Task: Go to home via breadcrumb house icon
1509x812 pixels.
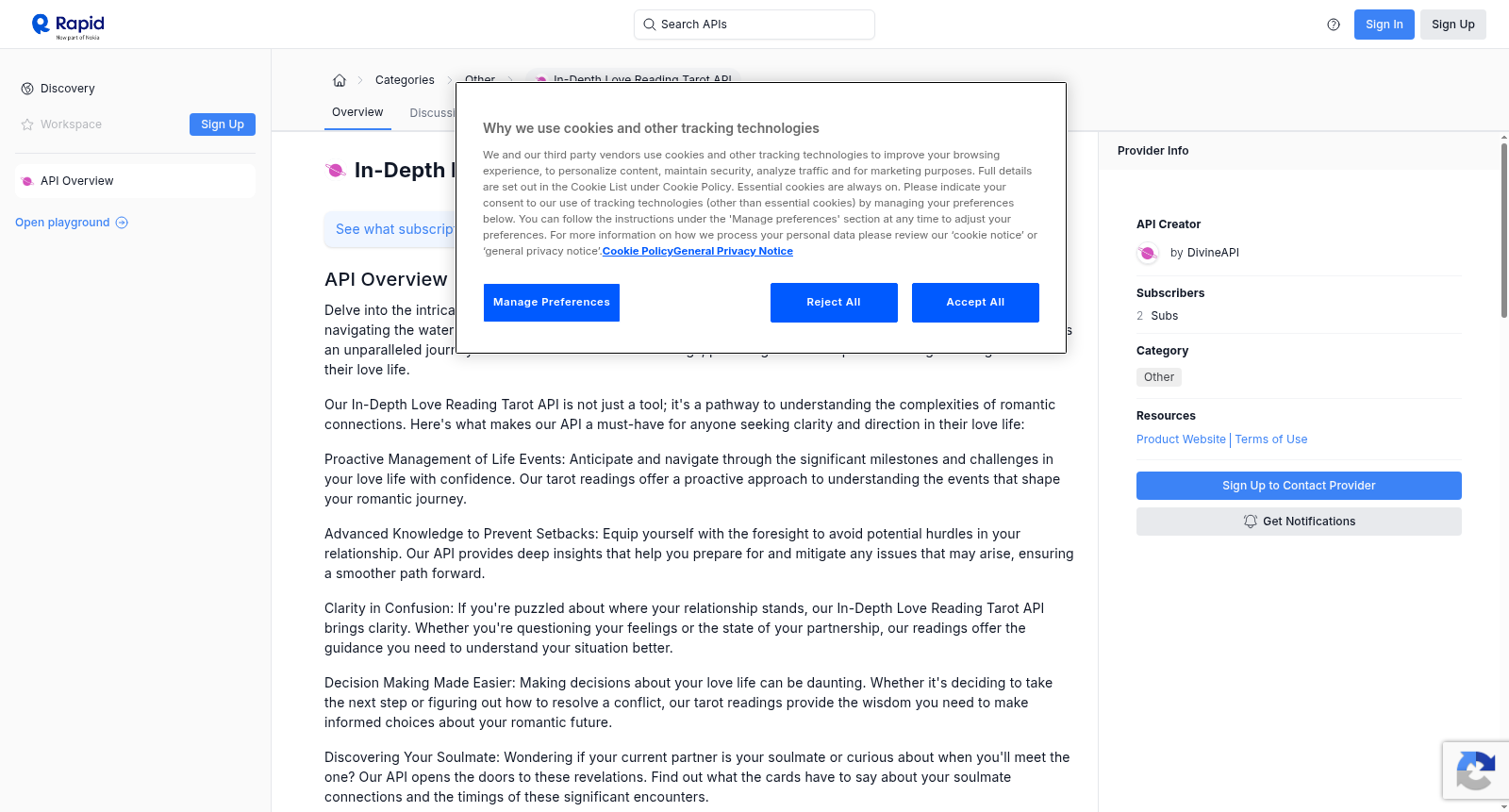Action: [340, 80]
